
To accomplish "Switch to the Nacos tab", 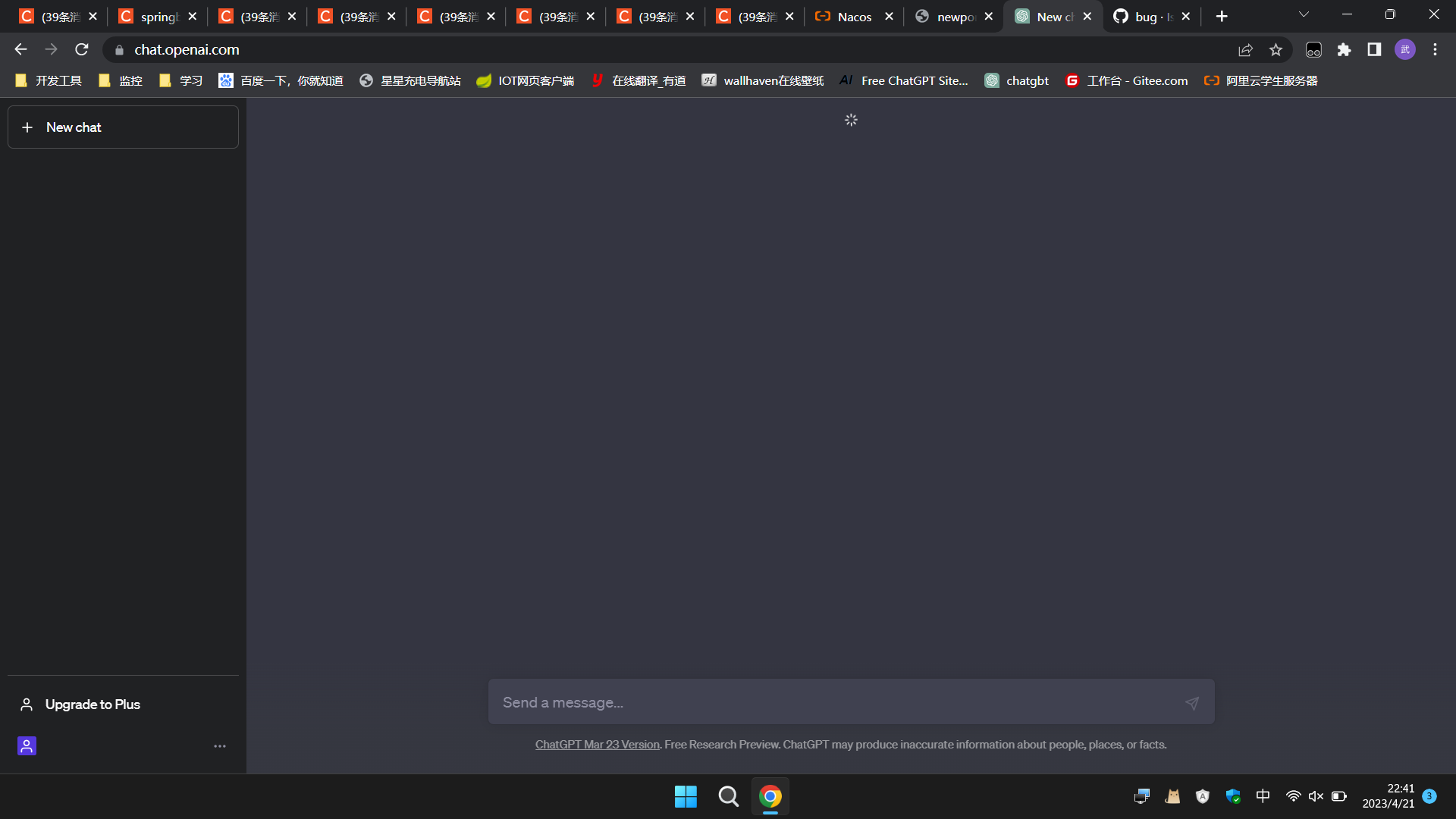I will tap(854, 16).
